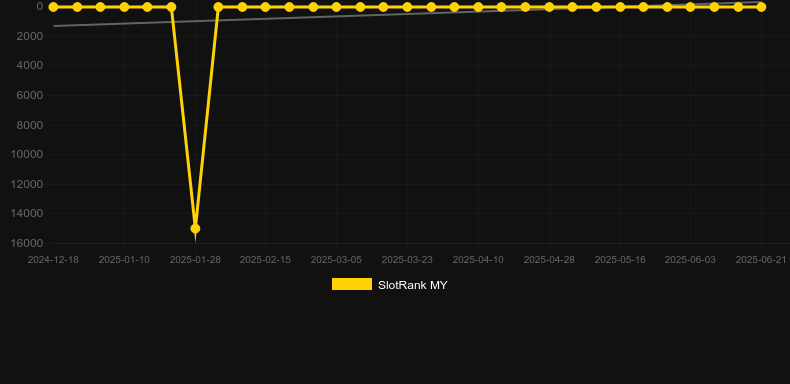The height and width of the screenshot is (384, 790).
Task: Click the data point above 2025-03-05
Action: click(x=337, y=7)
